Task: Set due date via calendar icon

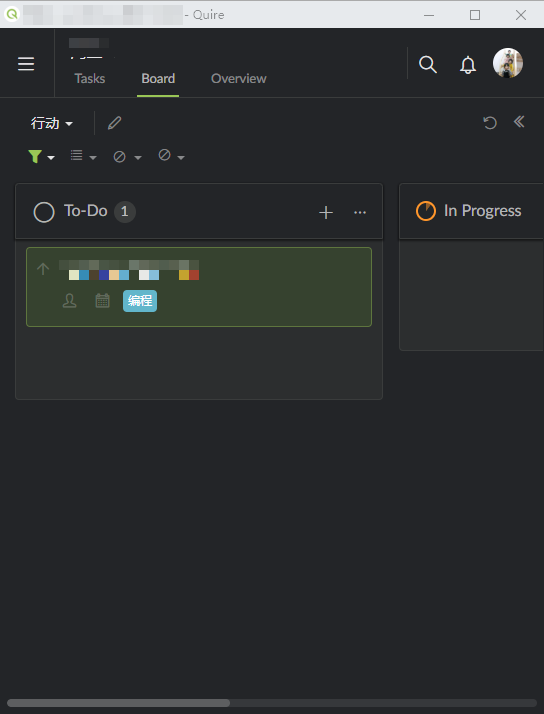Action: pos(102,301)
